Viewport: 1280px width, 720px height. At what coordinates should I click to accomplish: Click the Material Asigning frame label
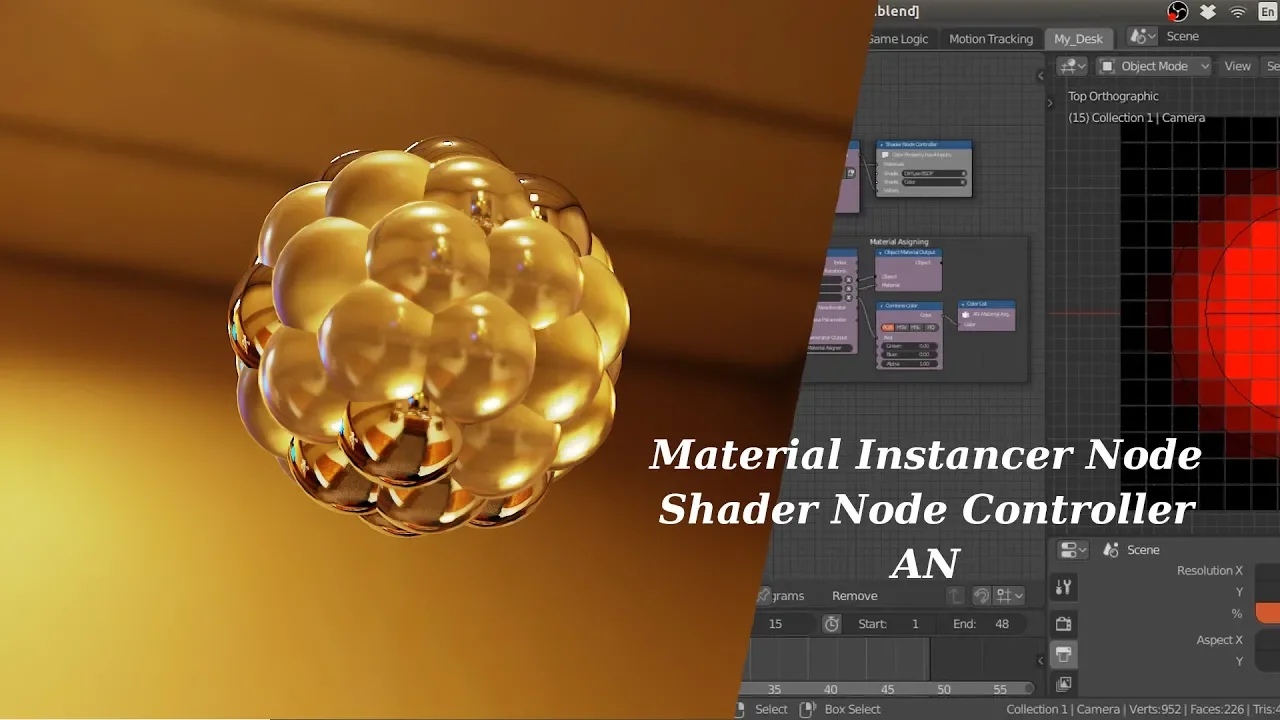[x=899, y=242]
